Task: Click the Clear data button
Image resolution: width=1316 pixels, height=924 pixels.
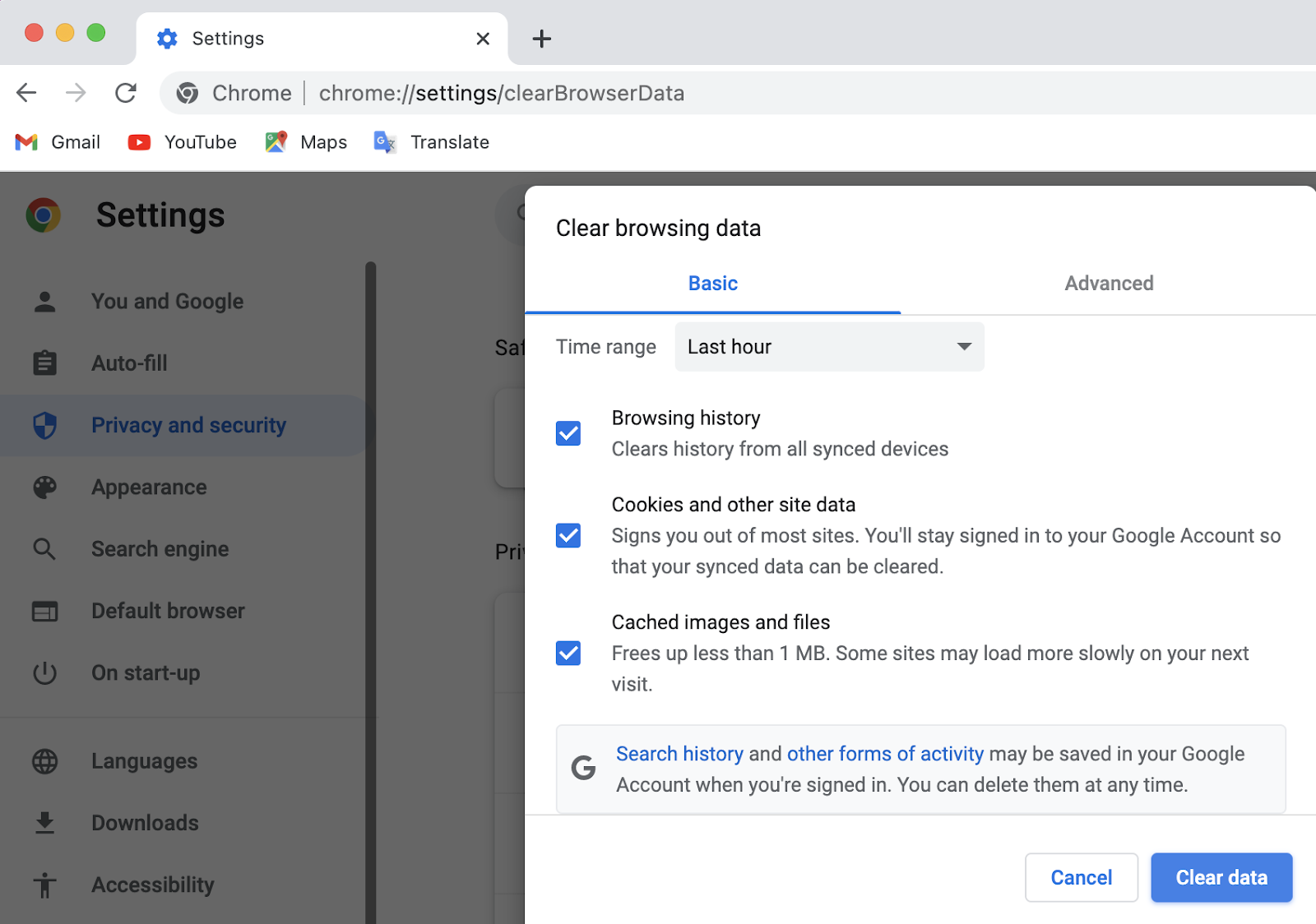Action: [x=1221, y=877]
